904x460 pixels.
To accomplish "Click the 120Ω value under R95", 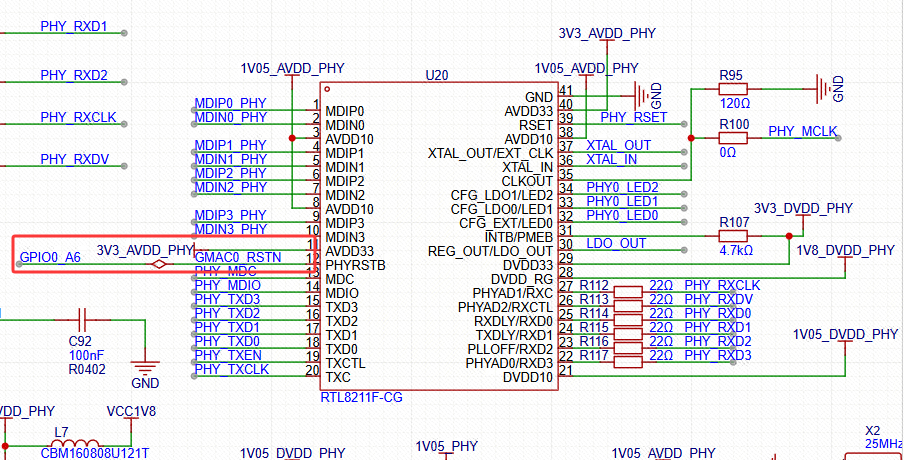I will pyautogui.click(x=734, y=104).
